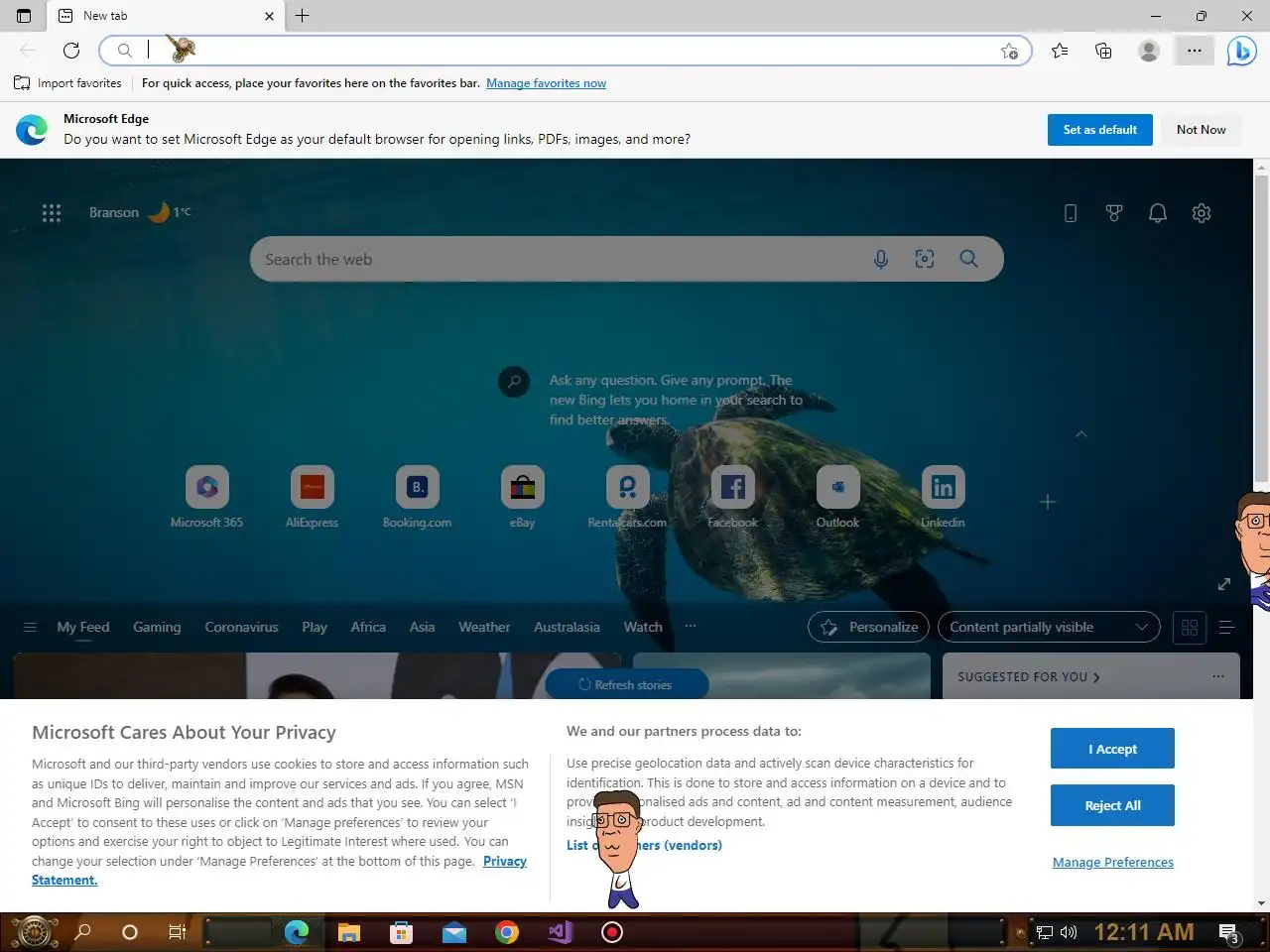Screen dimensions: 1270x952
Task: Open the notifications bell icon
Action: click(x=1158, y=213)
